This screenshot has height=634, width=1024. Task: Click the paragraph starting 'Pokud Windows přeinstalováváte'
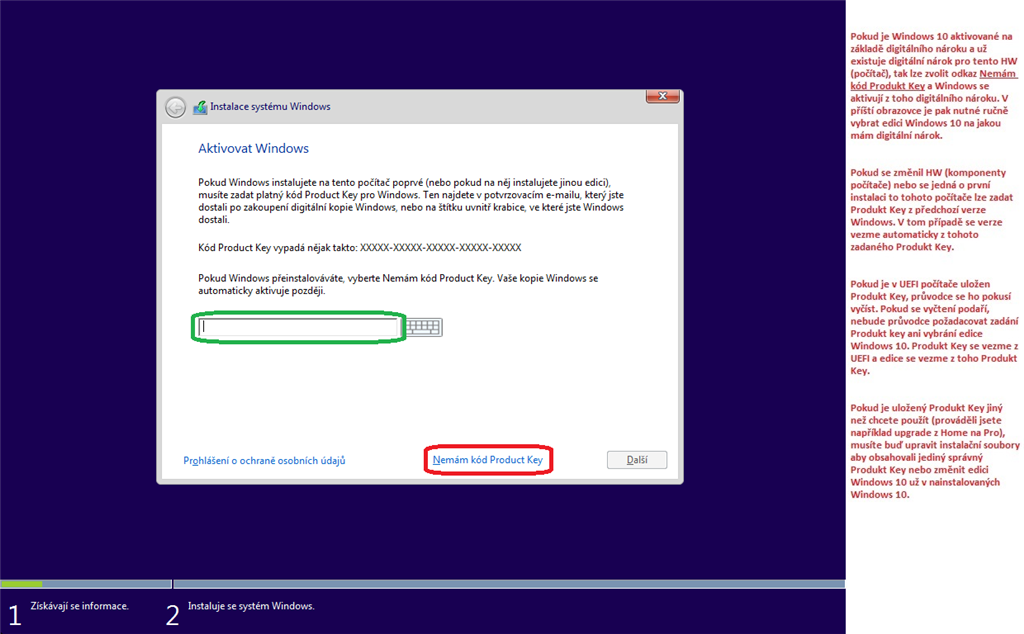click(x=398, y=284)
